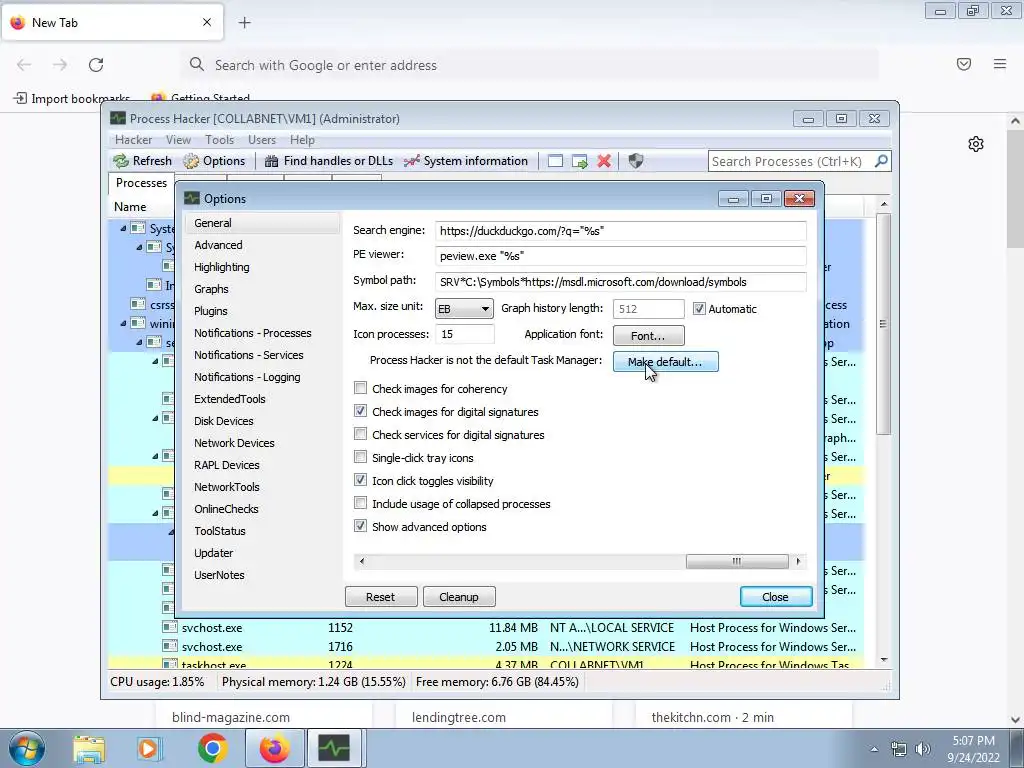Open Max. size unit EB dropdown

[x=464, y=308]
